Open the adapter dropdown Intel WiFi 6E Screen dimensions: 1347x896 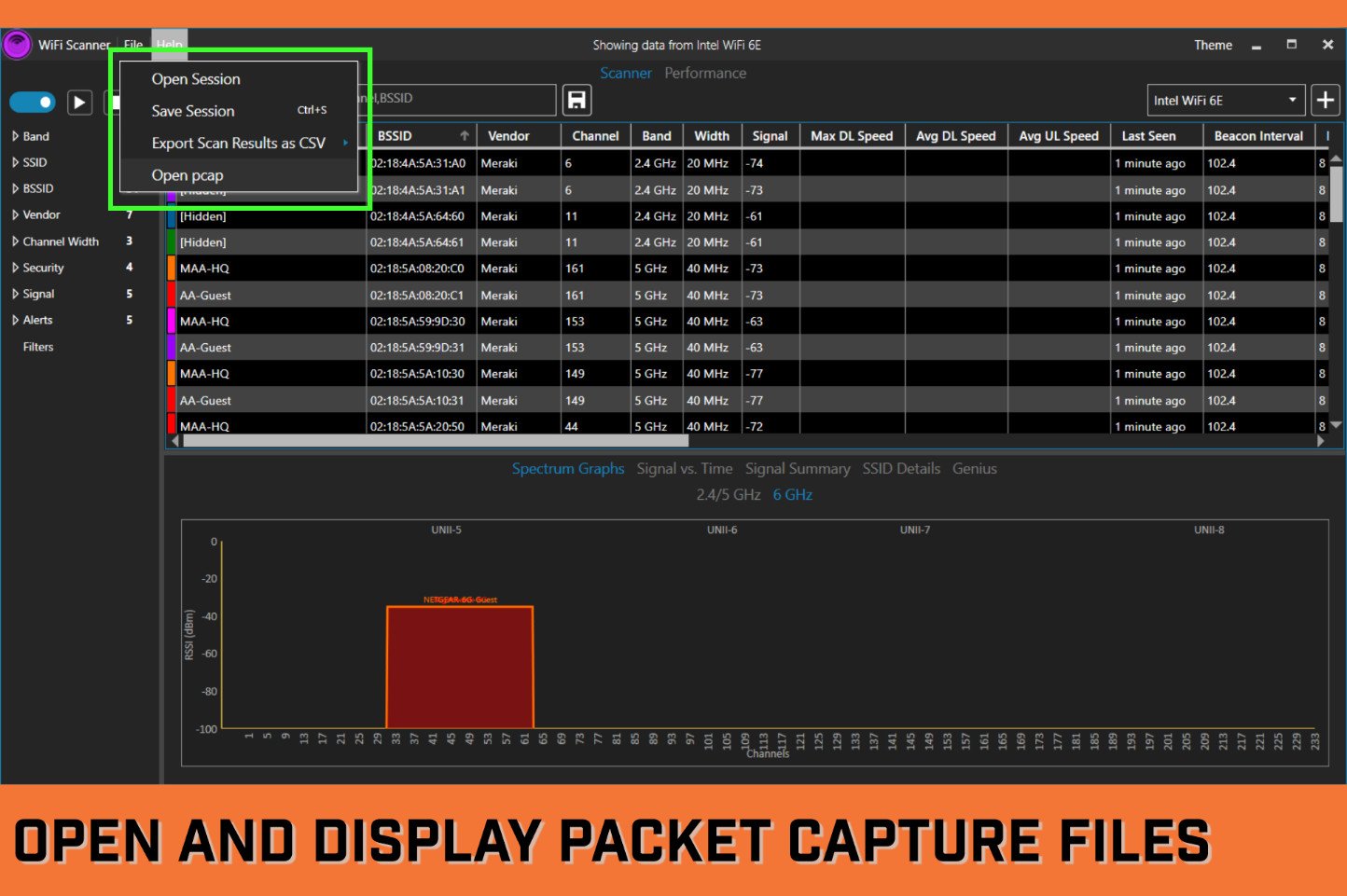(1226, 100)
